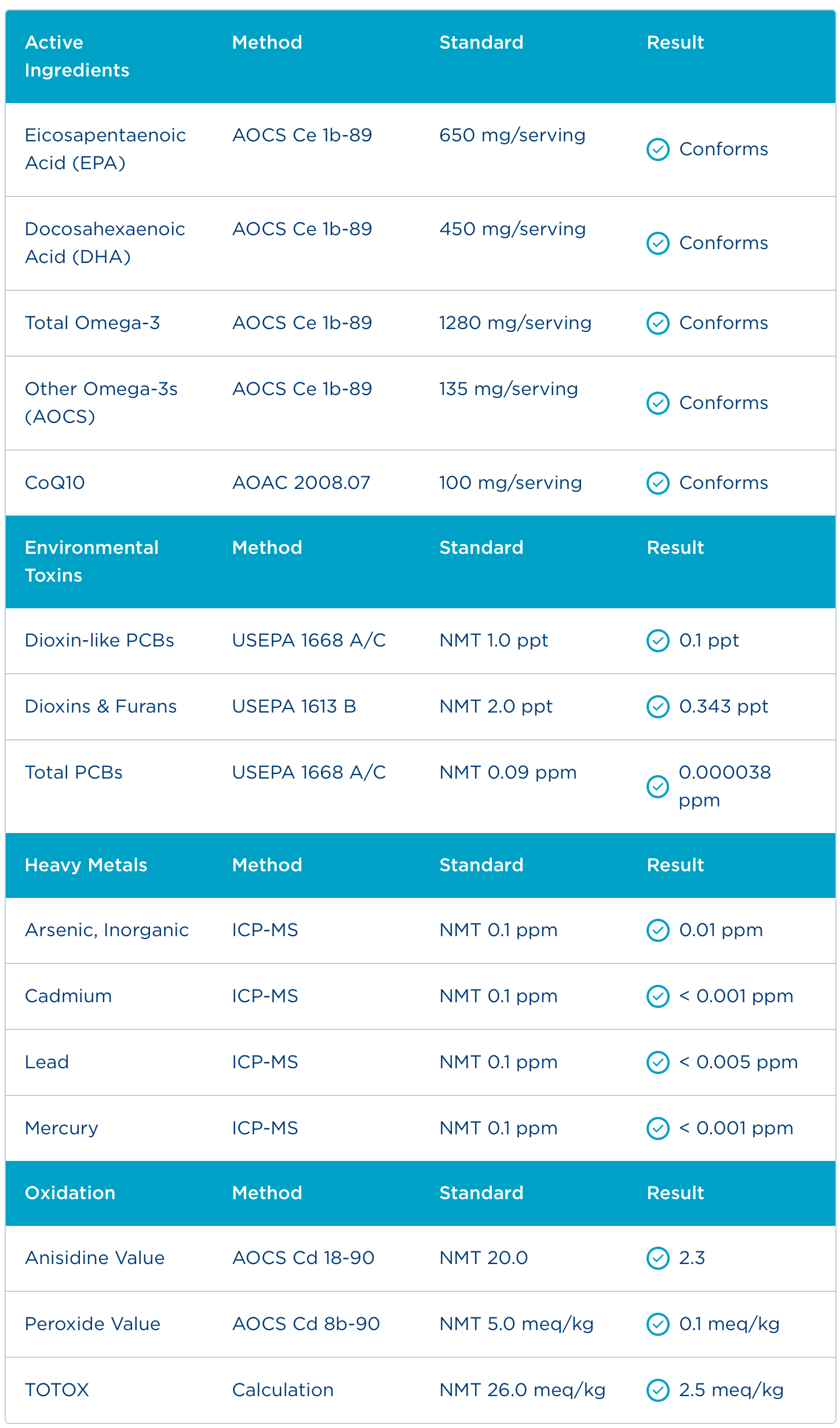Click checkmark beside 0.343 ppt result
Viewport: 840px width, 1428px height.
point(658,707)
